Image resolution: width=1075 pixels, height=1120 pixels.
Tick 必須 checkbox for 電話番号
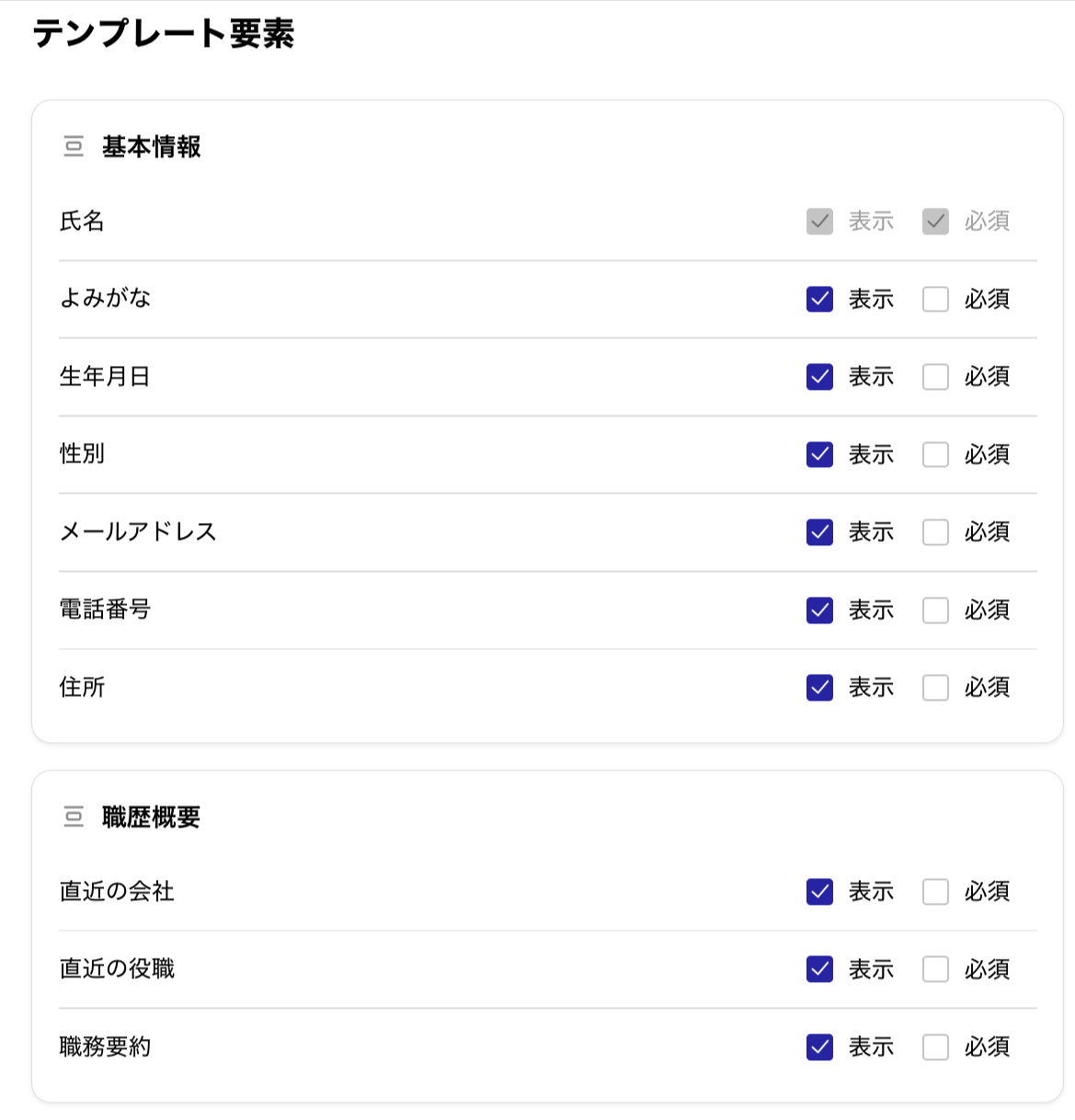coord(935,610)
